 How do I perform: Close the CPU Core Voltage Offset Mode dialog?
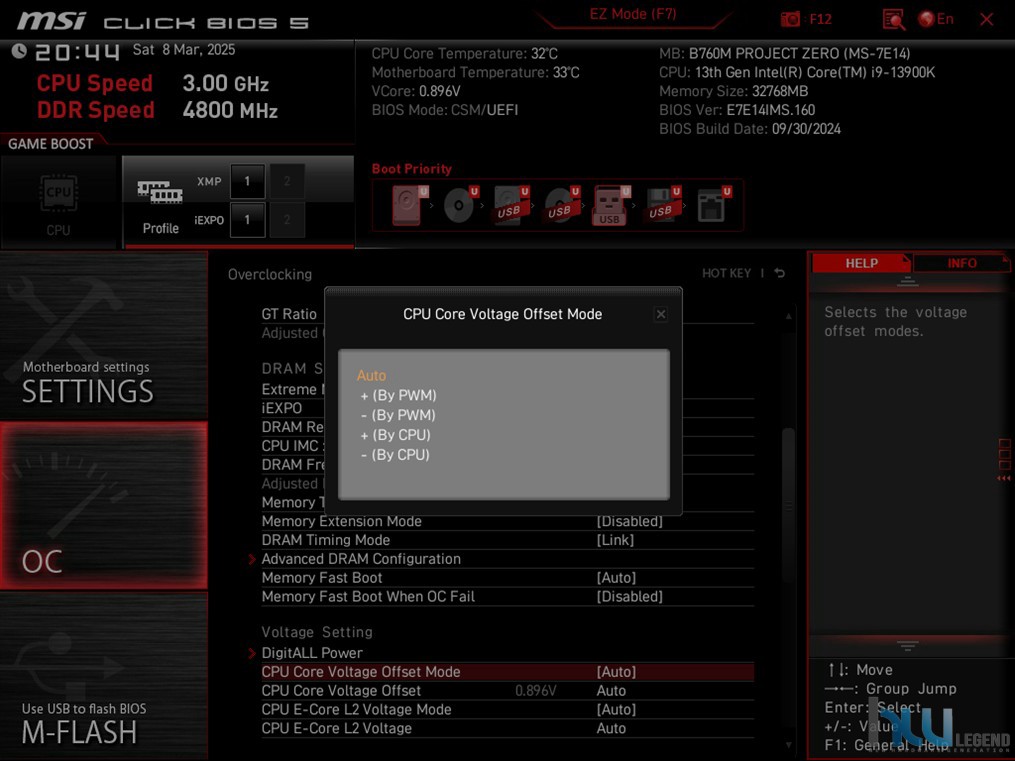[661, 314]
